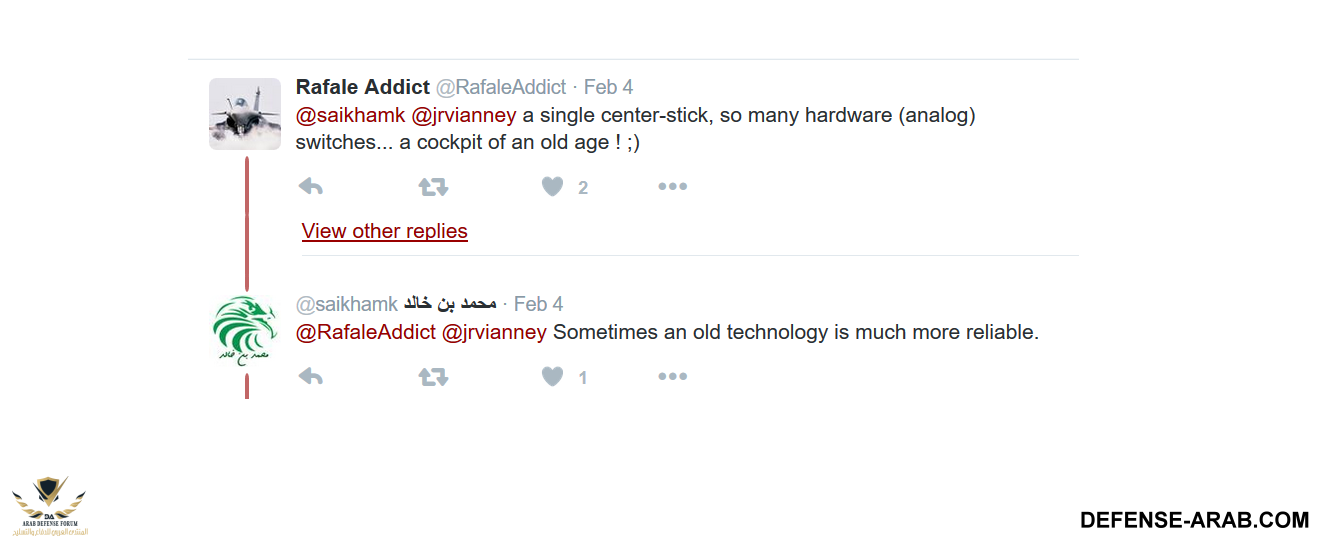Retweet Rafale Addict's cockpit tweet

pos(433,187)
